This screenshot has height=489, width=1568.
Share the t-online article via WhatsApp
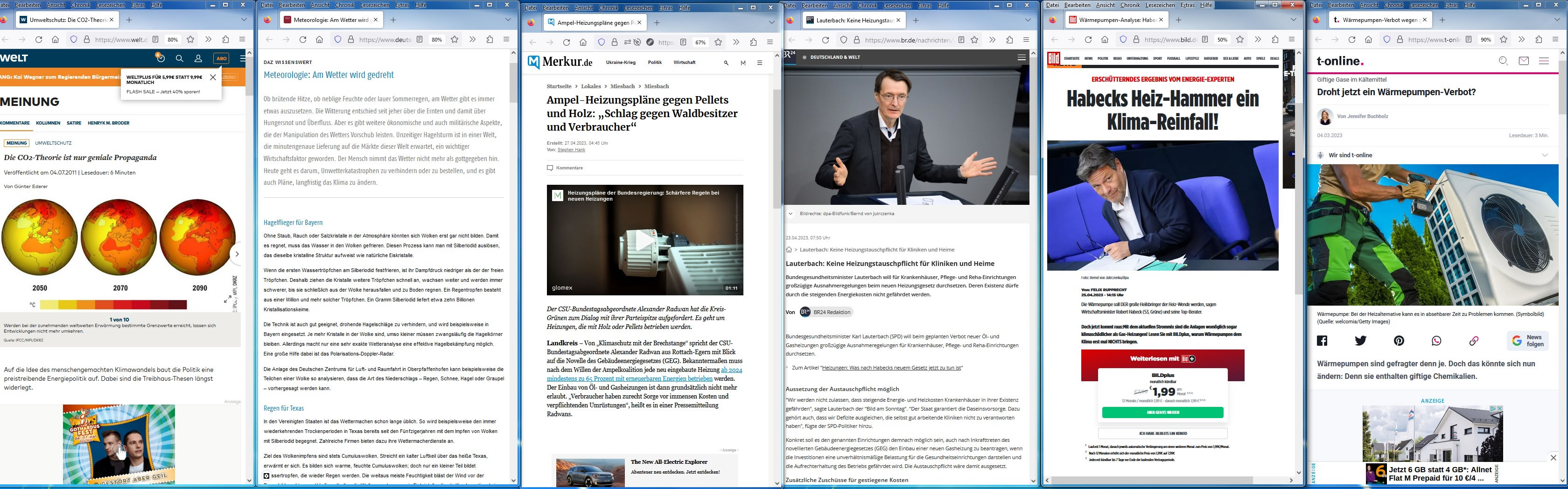(1436, 341)
